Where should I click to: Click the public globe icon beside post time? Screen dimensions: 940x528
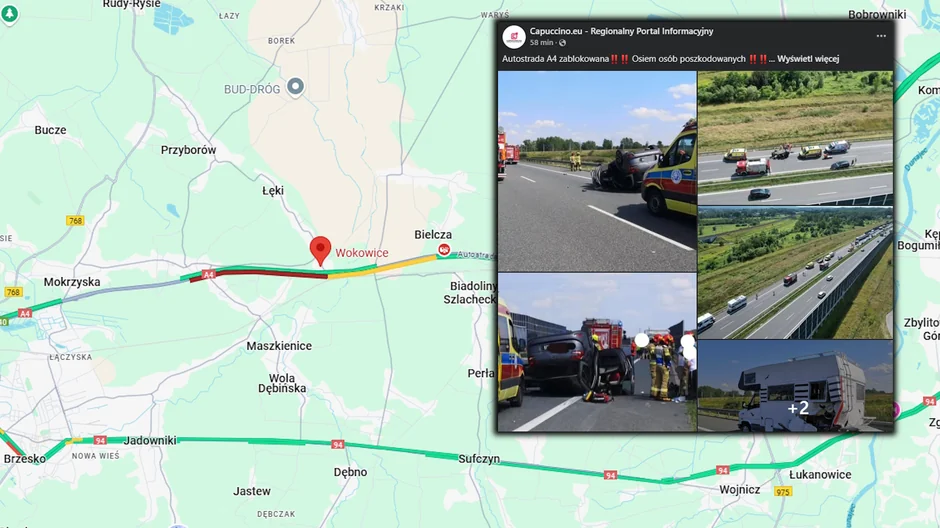562,43
